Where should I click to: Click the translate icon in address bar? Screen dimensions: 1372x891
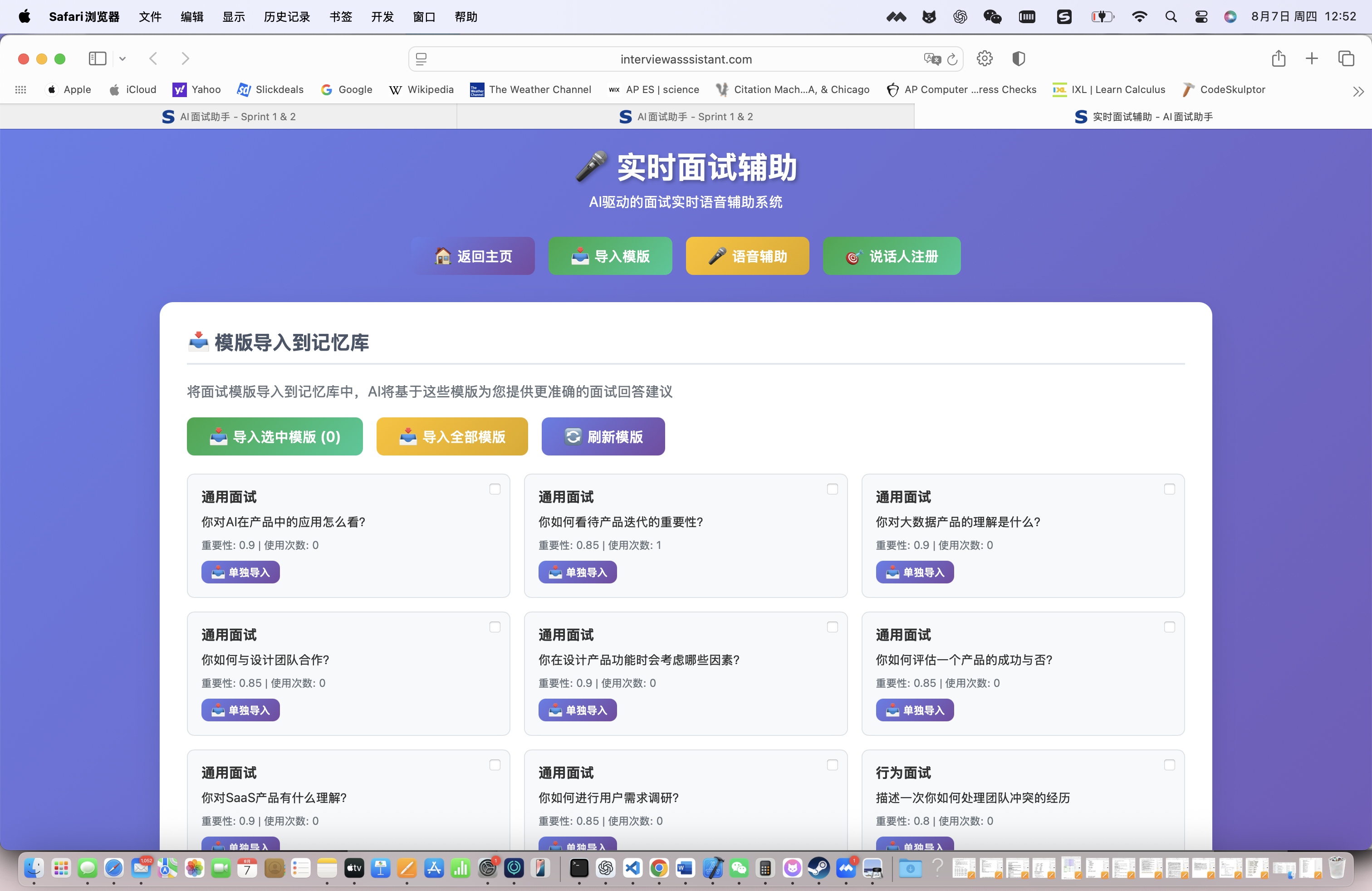pyautogui.click(x=931, y=59)
